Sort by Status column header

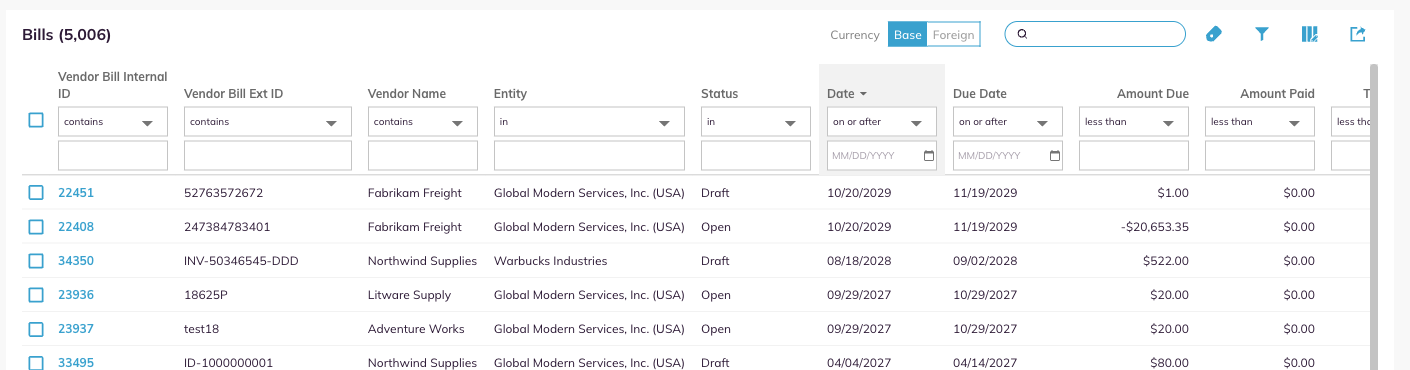click(x=719, y=94)
